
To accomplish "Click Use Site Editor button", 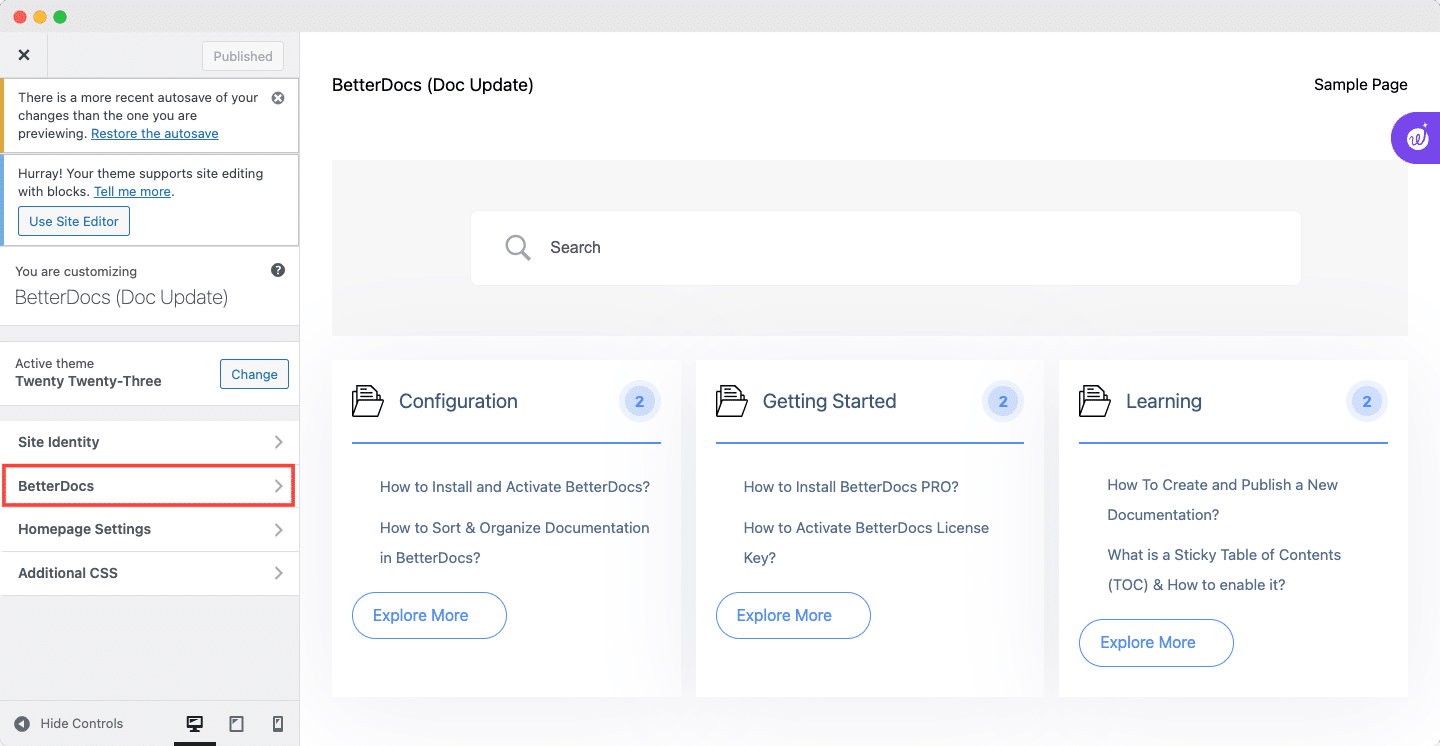I will pyautogui.click(x=74, y=221).
